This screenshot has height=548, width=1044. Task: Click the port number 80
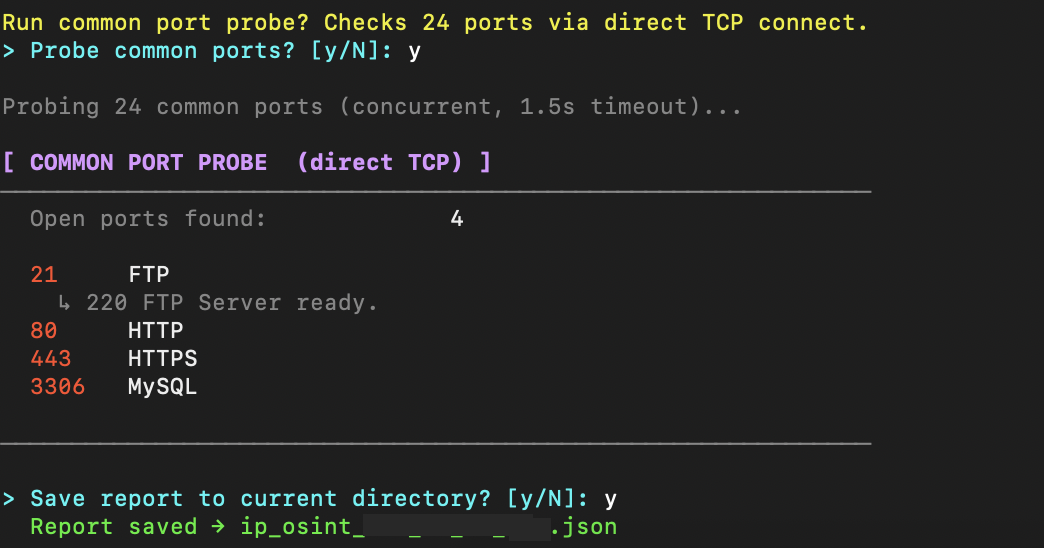click(x=44, y=330)
